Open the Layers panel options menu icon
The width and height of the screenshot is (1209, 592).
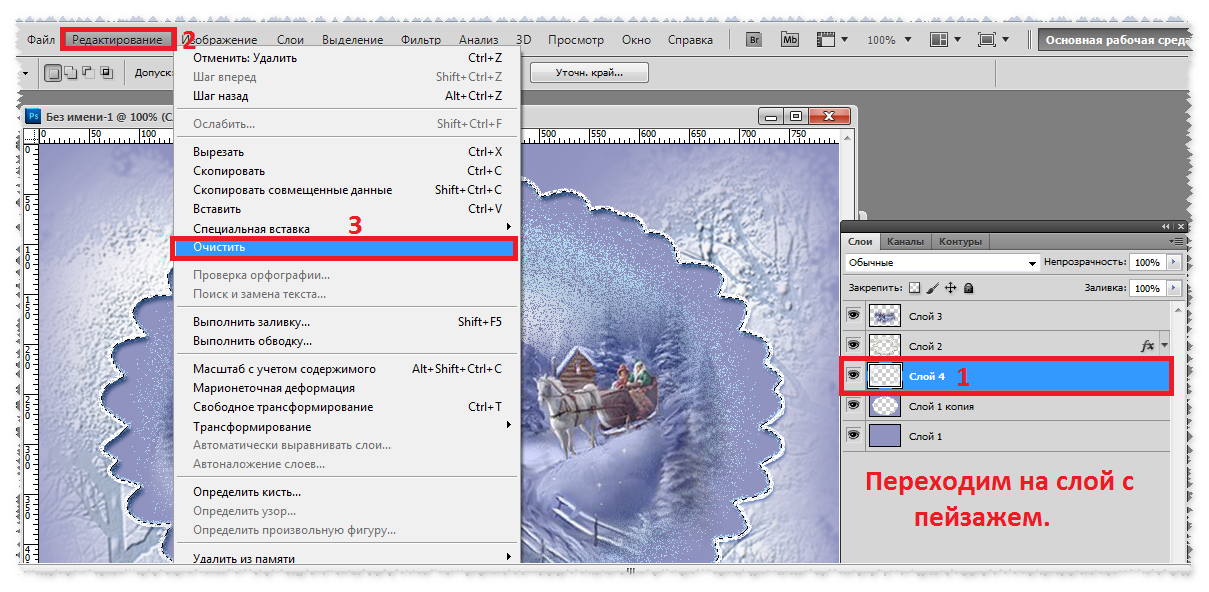[1177, 241]
